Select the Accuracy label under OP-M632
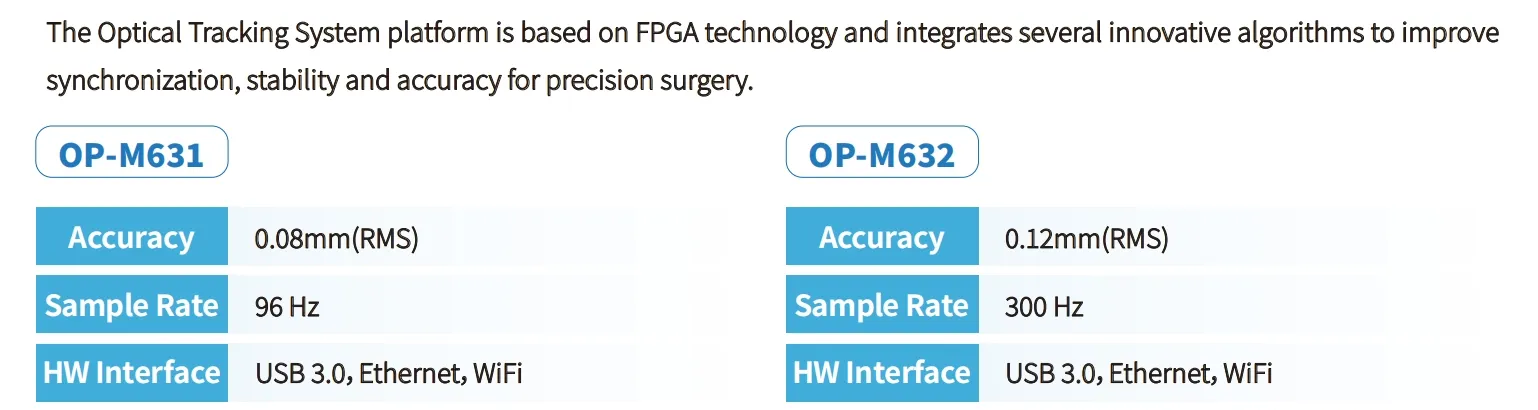1538x410 pixels. (881, 238)
